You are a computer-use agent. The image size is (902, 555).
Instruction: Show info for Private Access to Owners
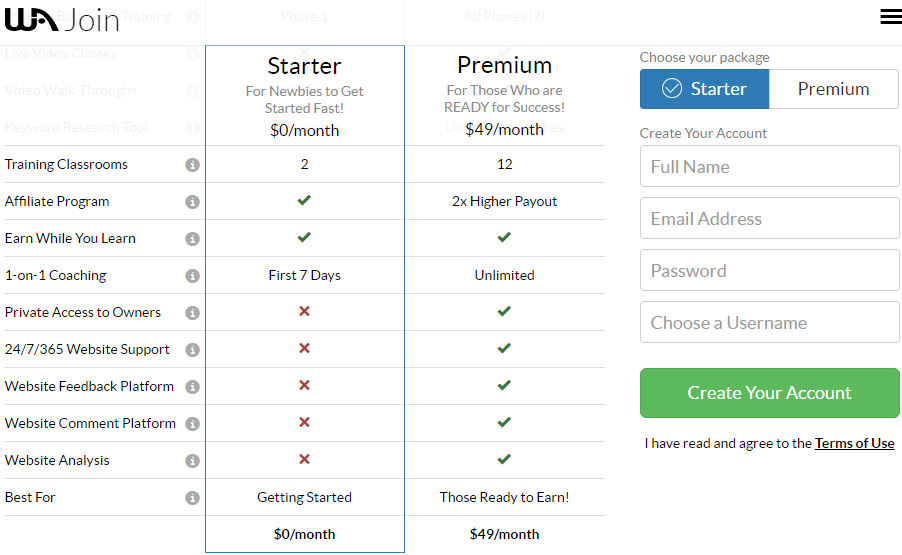coord(192,313)
